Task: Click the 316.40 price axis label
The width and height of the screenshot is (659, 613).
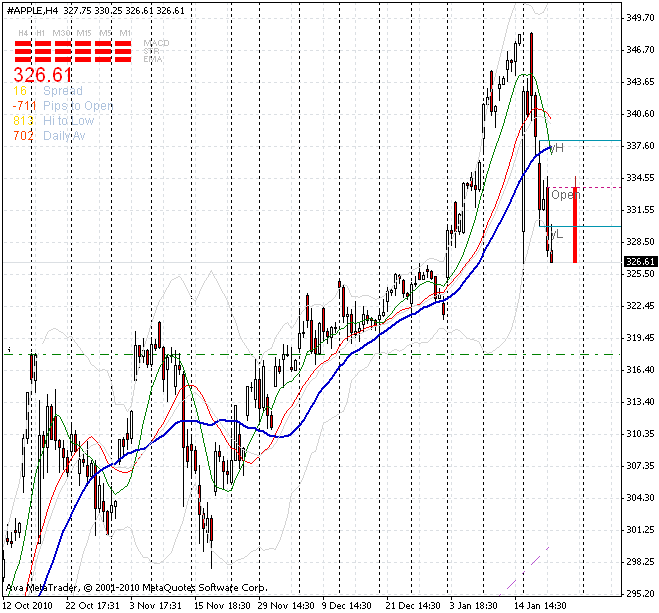Action: [x=640, y=370]
